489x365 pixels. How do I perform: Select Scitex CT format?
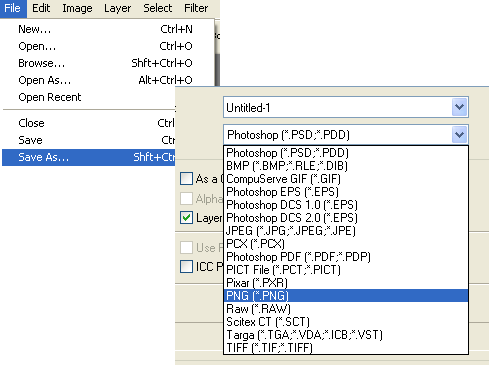(x=346, y=322)
